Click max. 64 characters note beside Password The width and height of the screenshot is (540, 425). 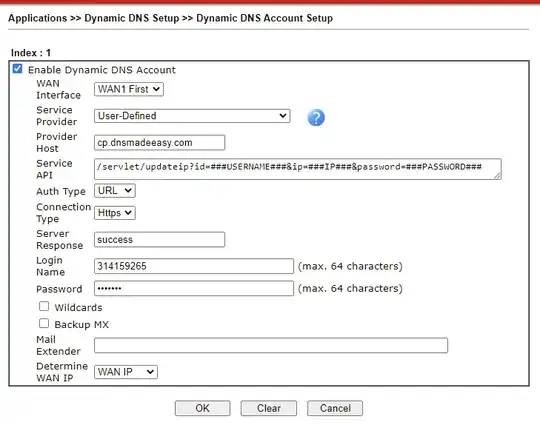[x=350, y=288]
